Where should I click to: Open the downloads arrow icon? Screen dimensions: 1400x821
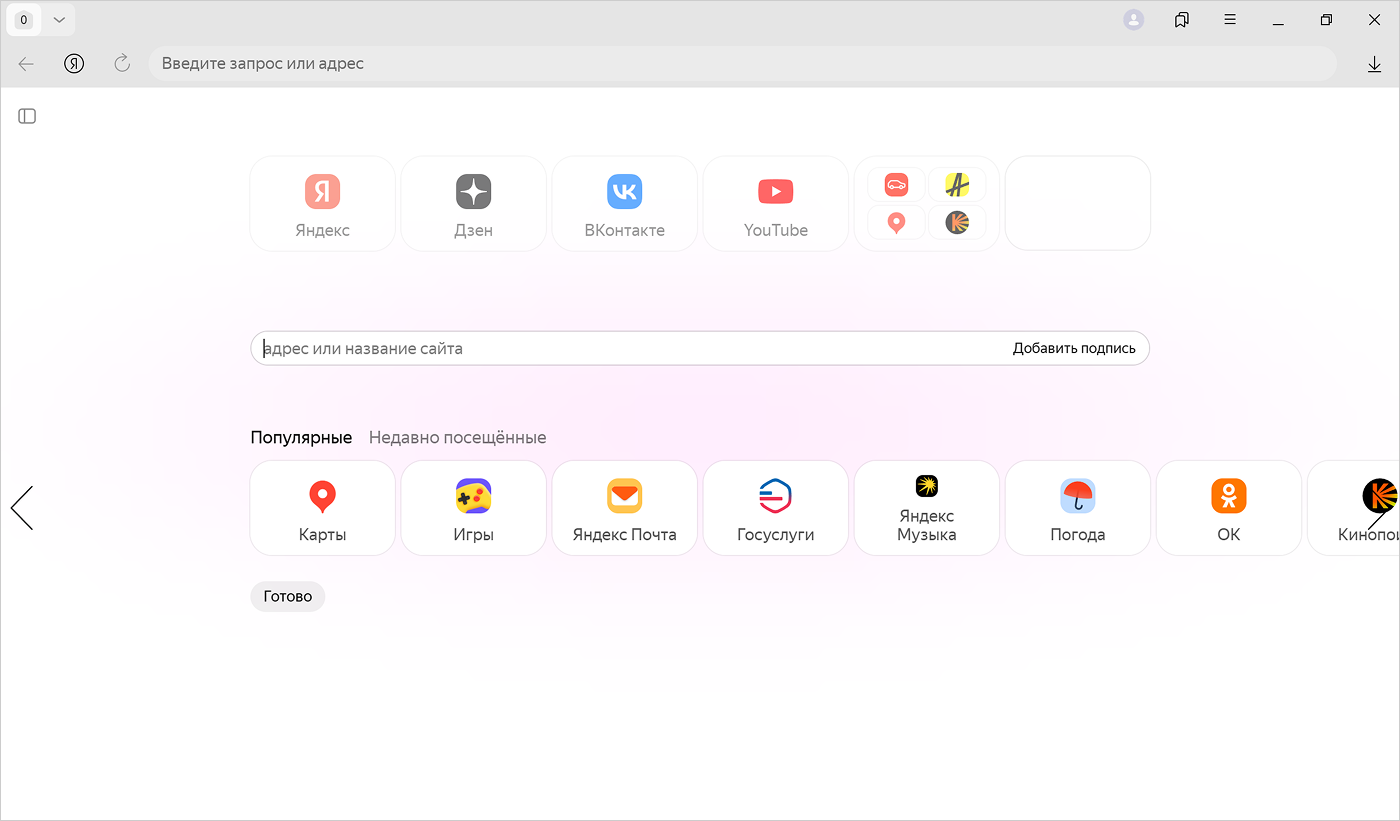(x=1374, y=64)
